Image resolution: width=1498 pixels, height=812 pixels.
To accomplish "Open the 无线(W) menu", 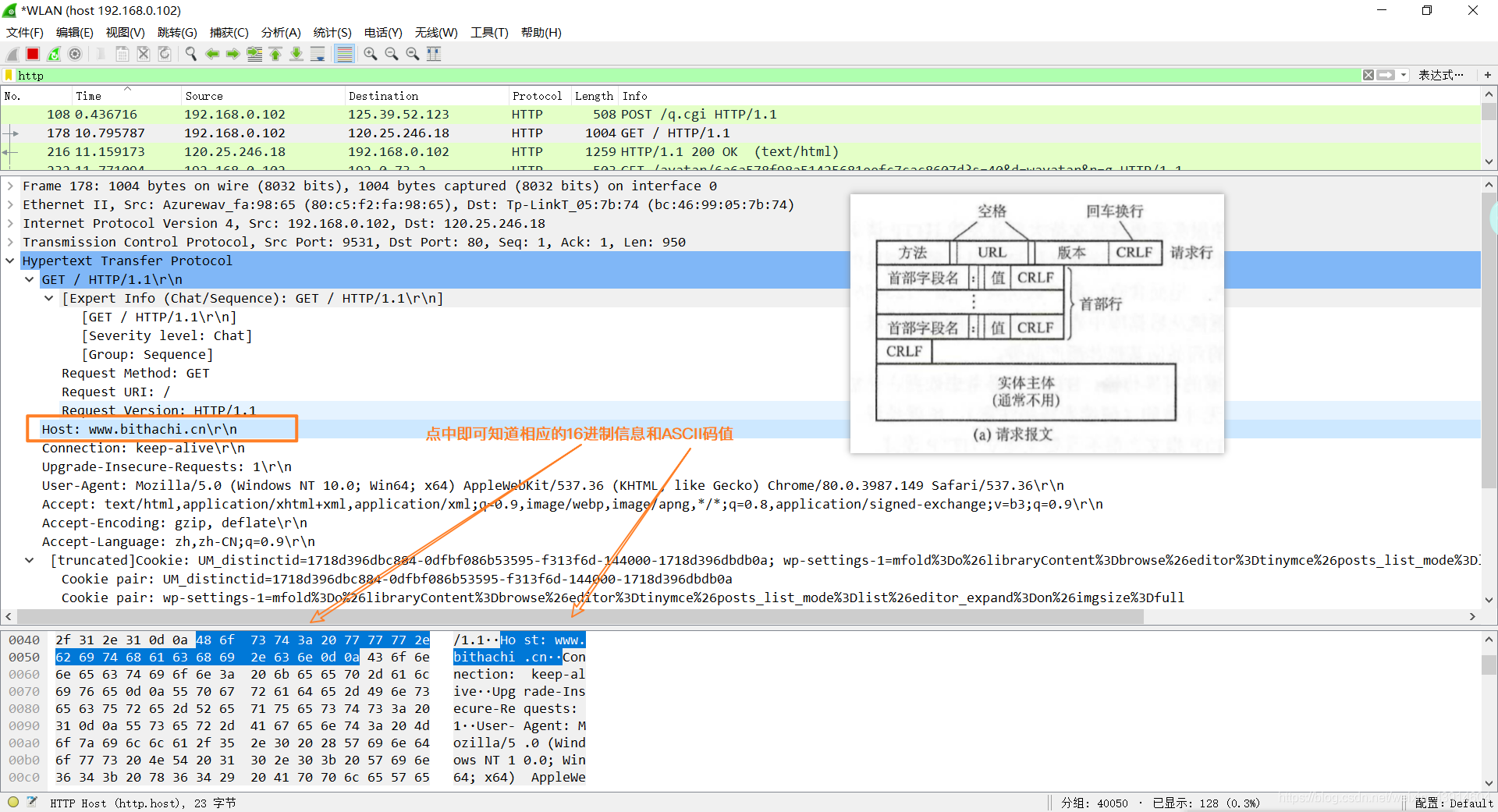I will point(436,32).
